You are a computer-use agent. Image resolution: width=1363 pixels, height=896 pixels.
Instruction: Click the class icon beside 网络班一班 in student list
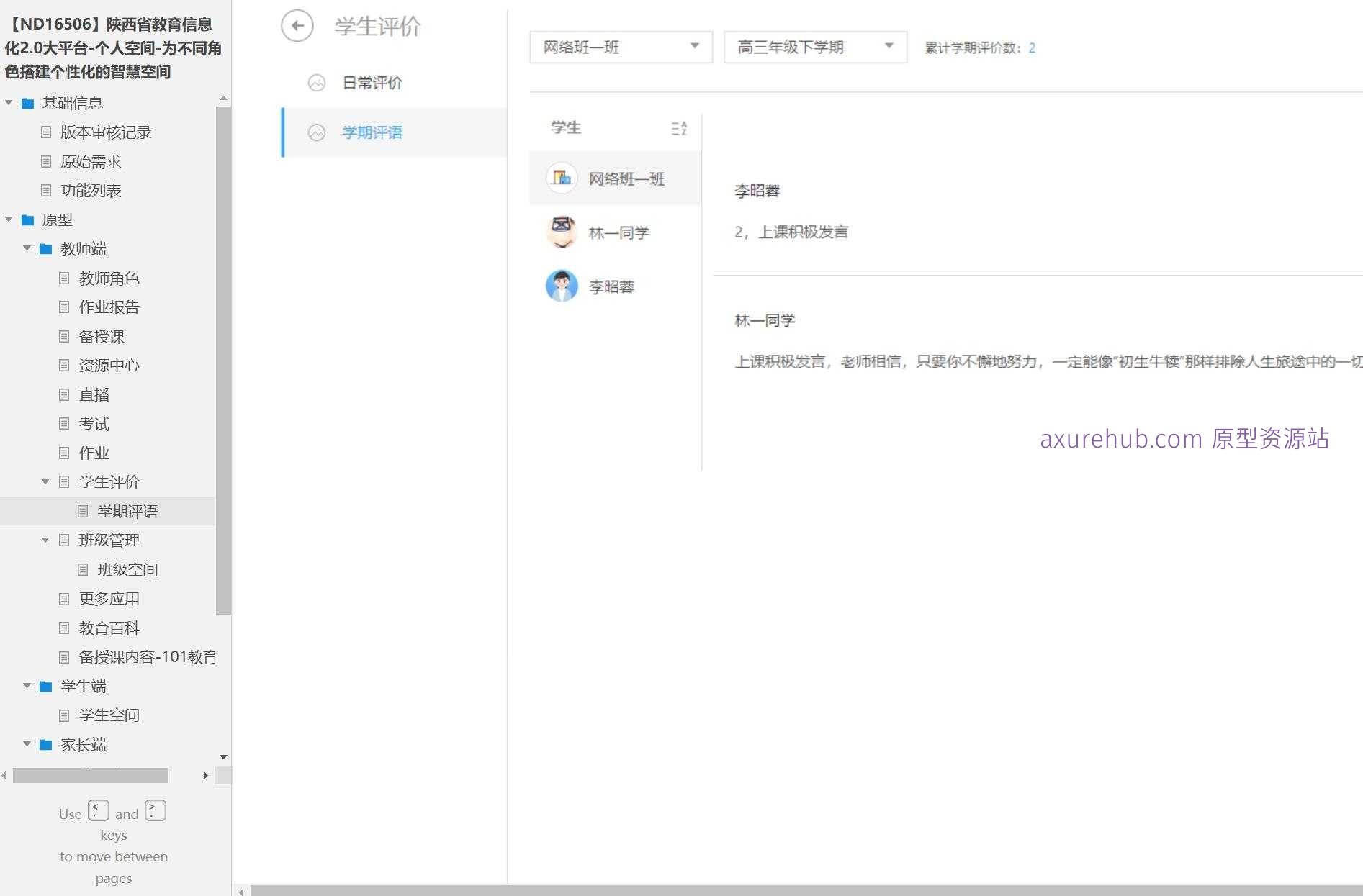click(562, 178)
